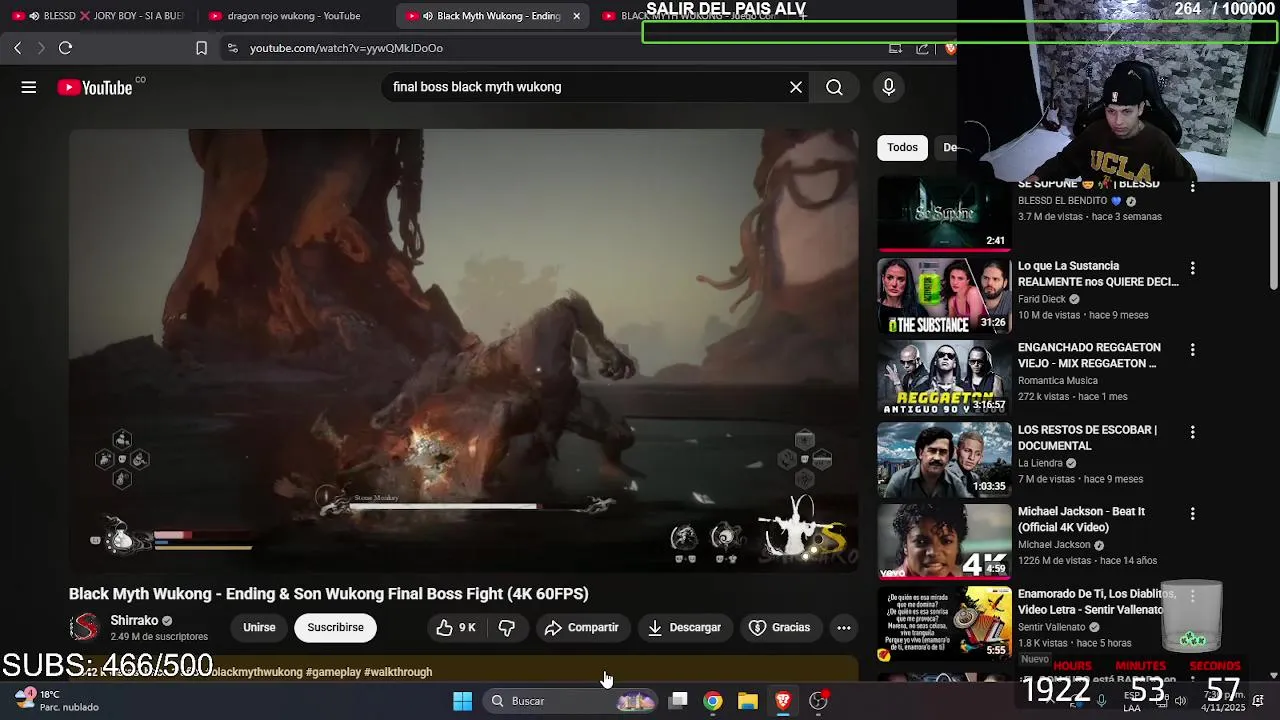Bookmark this page in the browser
Viewport: 1280px width, 720px height.
click(201, 48)
